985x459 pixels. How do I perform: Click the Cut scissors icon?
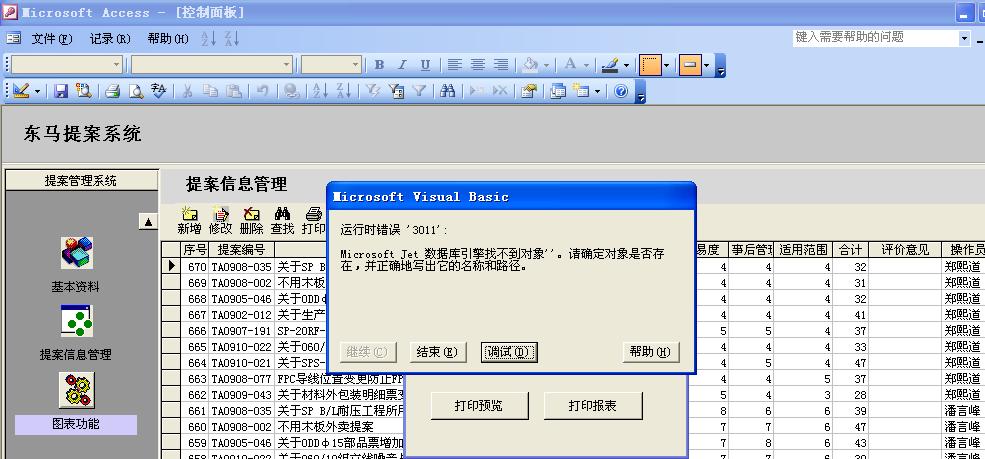pos(187,92)
